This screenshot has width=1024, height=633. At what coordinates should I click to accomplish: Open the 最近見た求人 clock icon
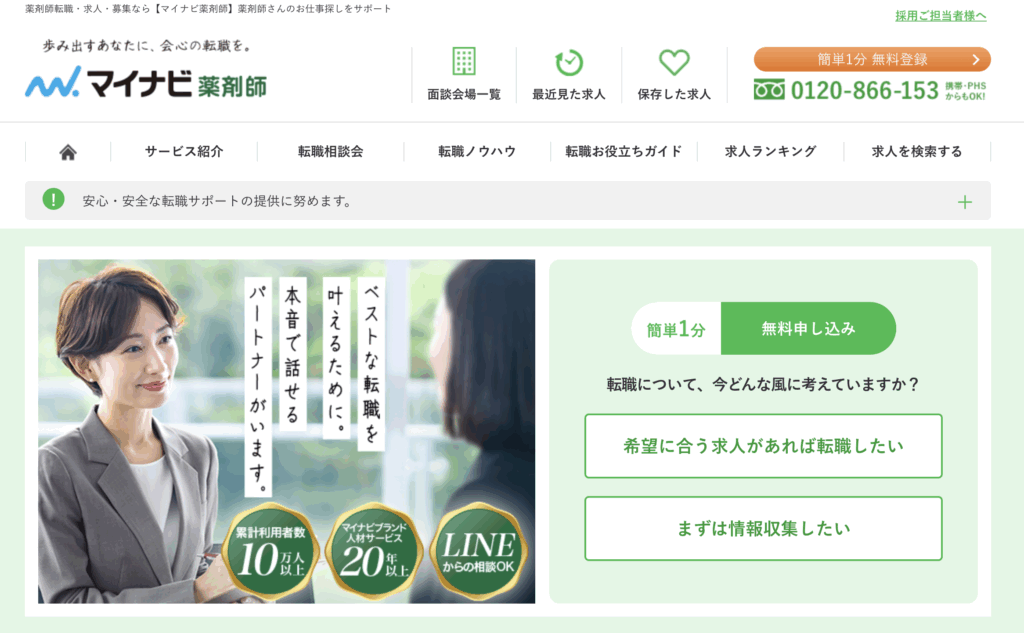(569, 62)
